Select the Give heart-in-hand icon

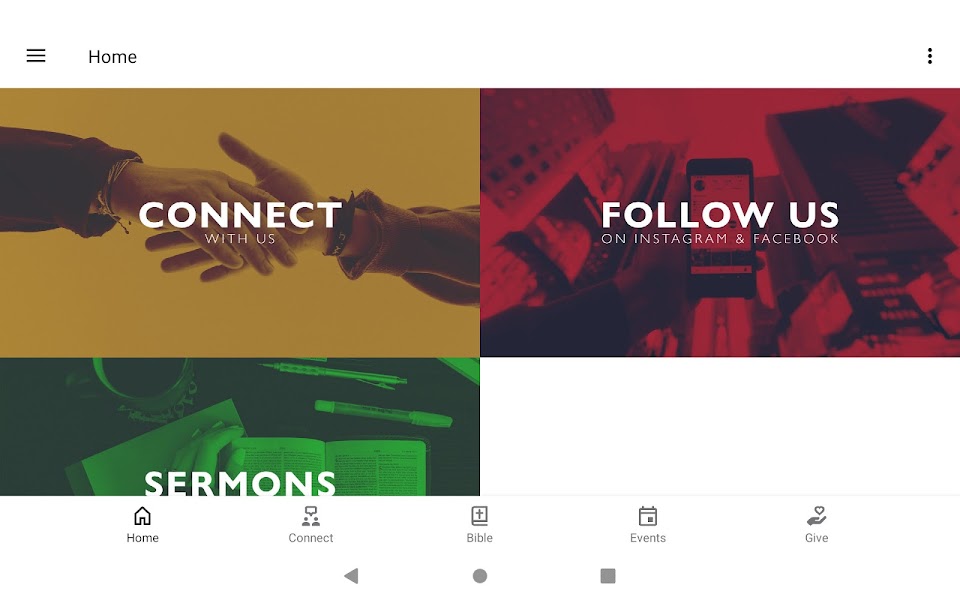coord(816,516)
